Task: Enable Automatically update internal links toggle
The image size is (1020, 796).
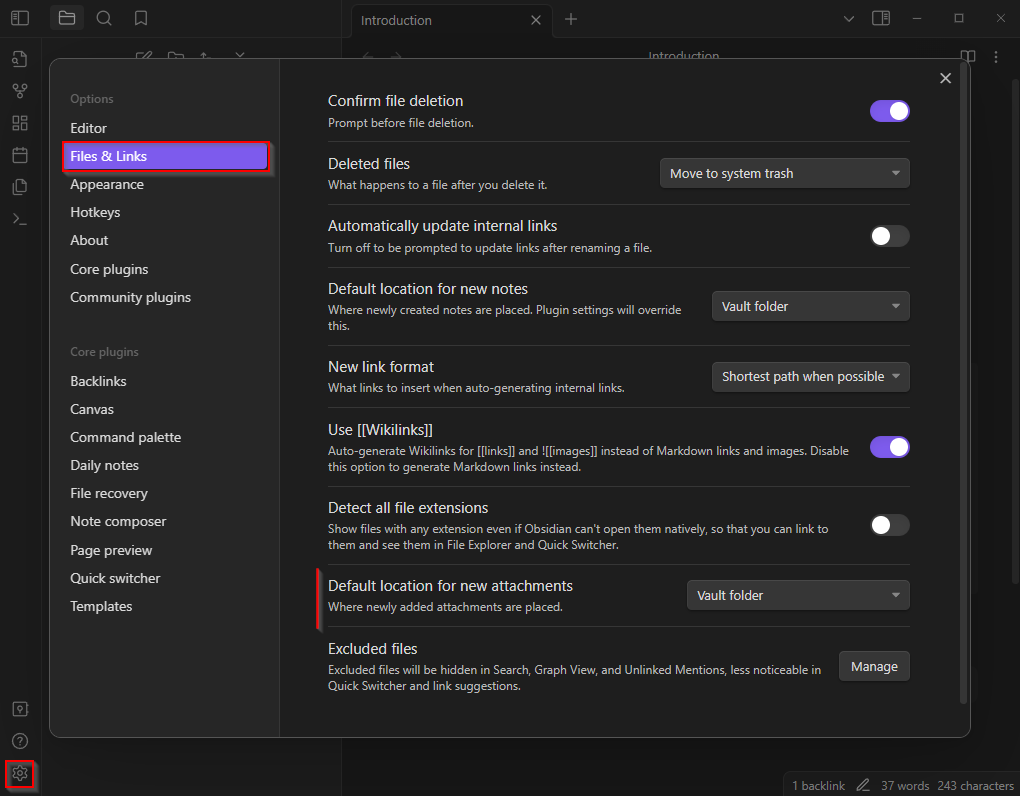Action: (889, 236)
